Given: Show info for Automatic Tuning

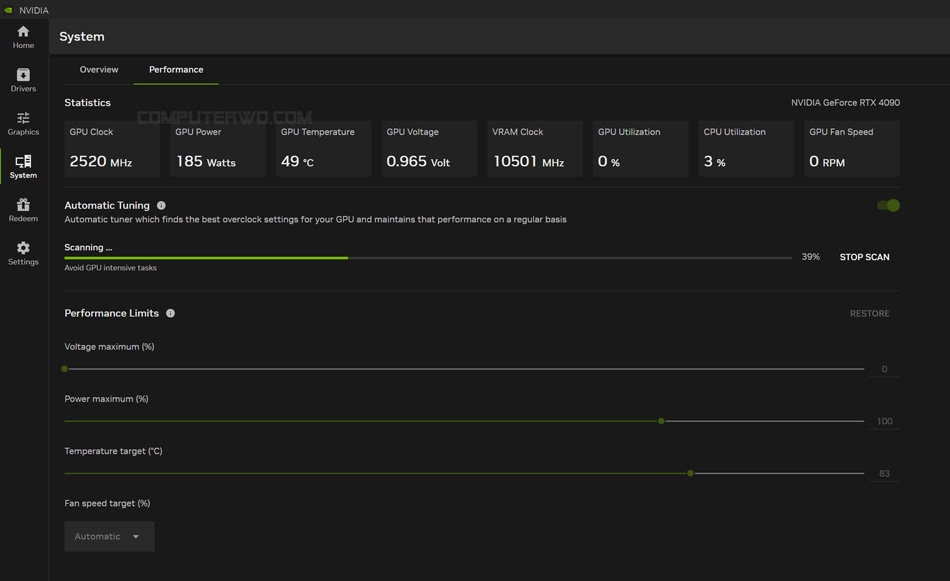Looking at the screenshot, I should pyautogui.click(x=161, y=205).
